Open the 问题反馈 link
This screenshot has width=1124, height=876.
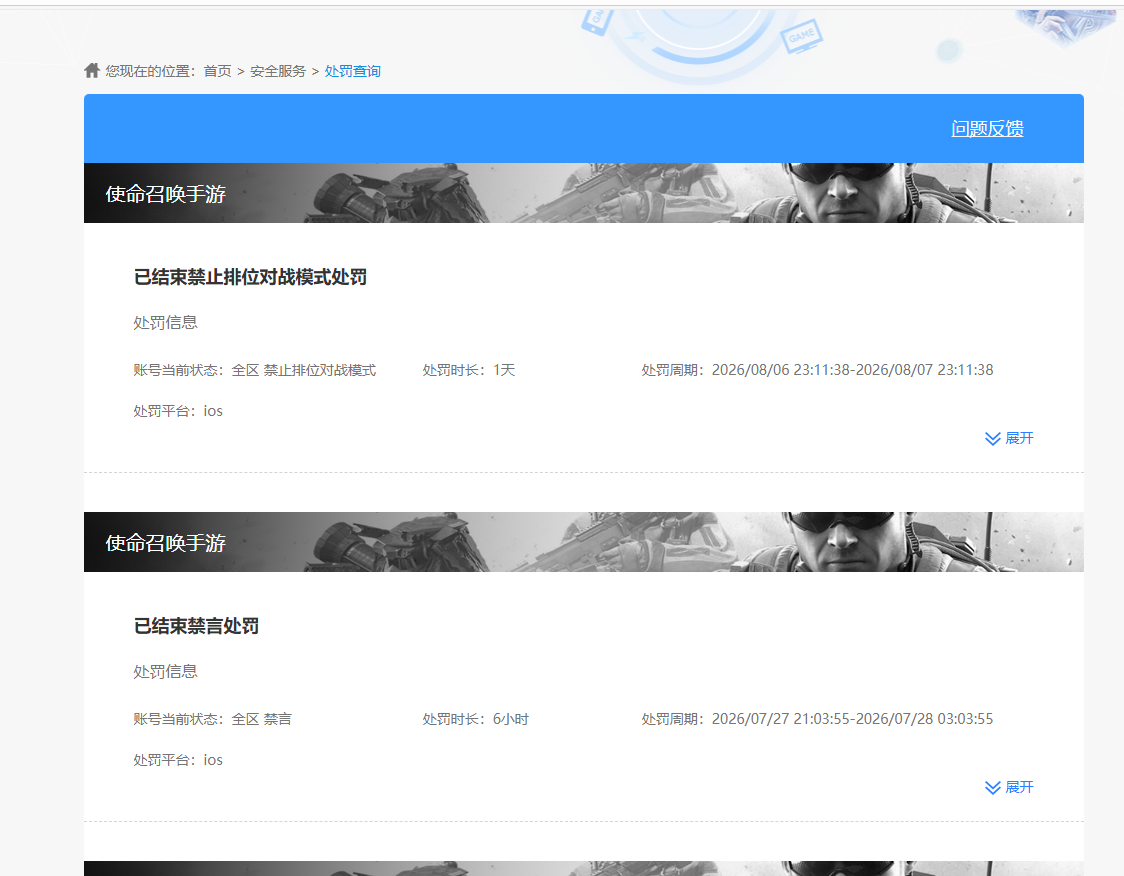click(x=987, y=128)
